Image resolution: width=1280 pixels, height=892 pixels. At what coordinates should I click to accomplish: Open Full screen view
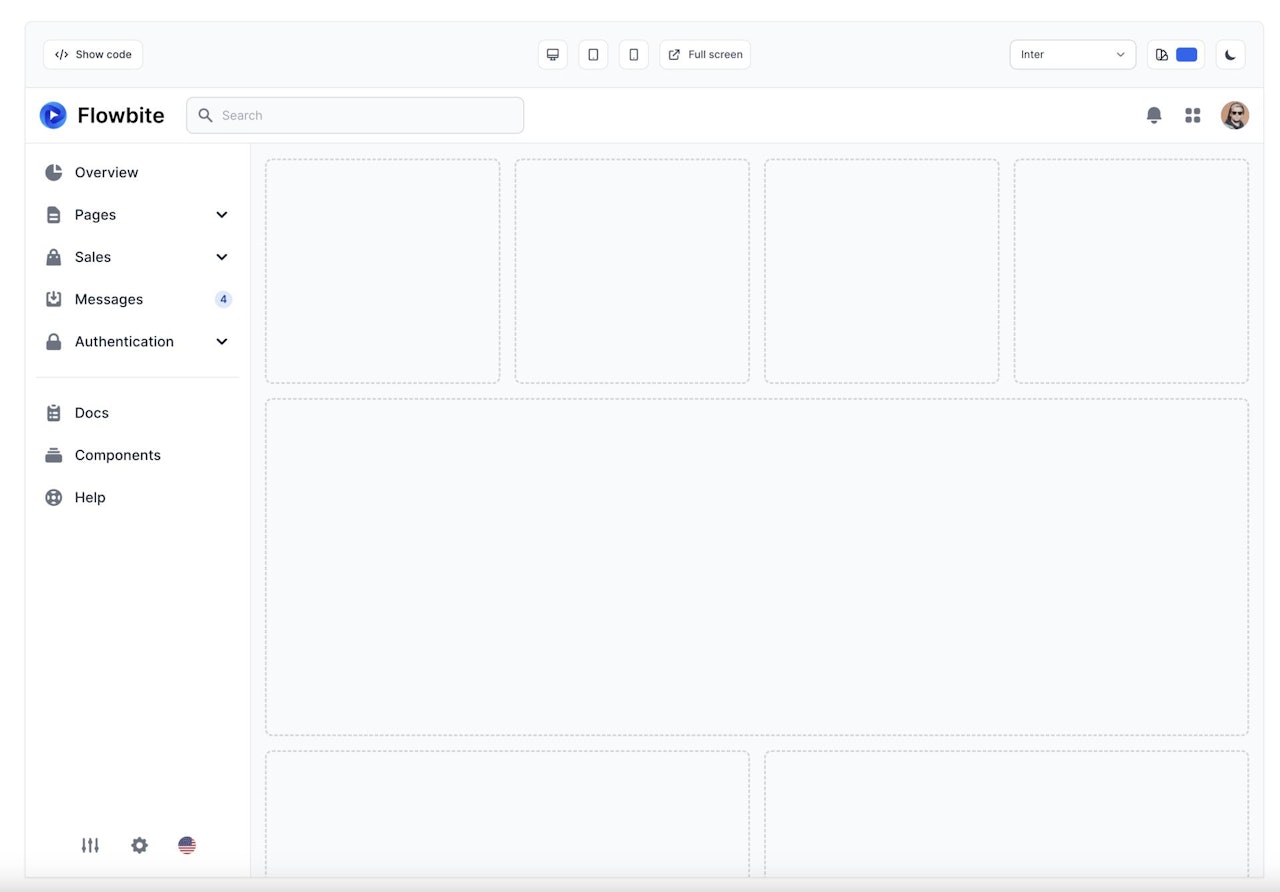705,54
